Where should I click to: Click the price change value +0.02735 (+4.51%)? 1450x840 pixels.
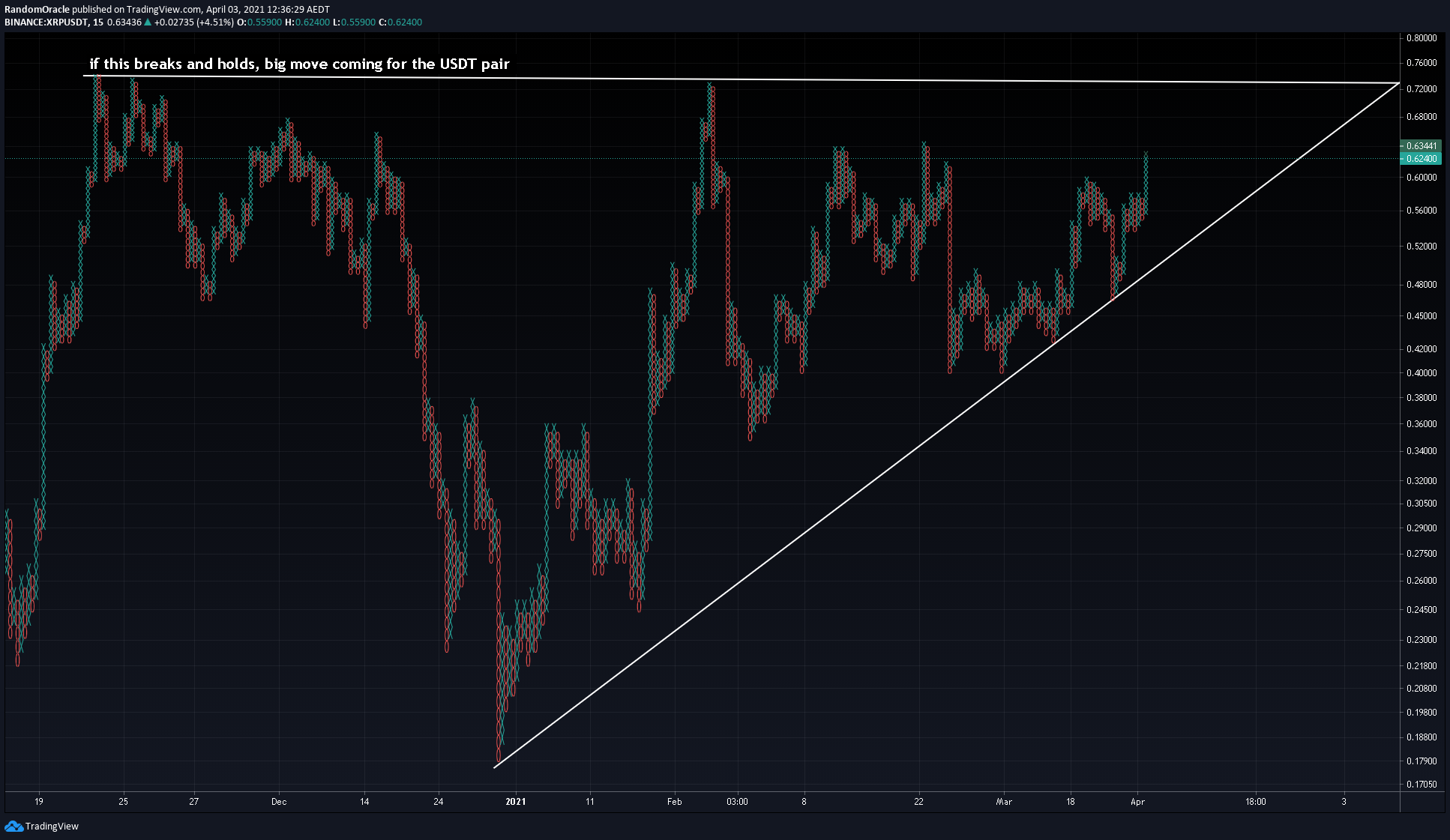pos(194,22)
